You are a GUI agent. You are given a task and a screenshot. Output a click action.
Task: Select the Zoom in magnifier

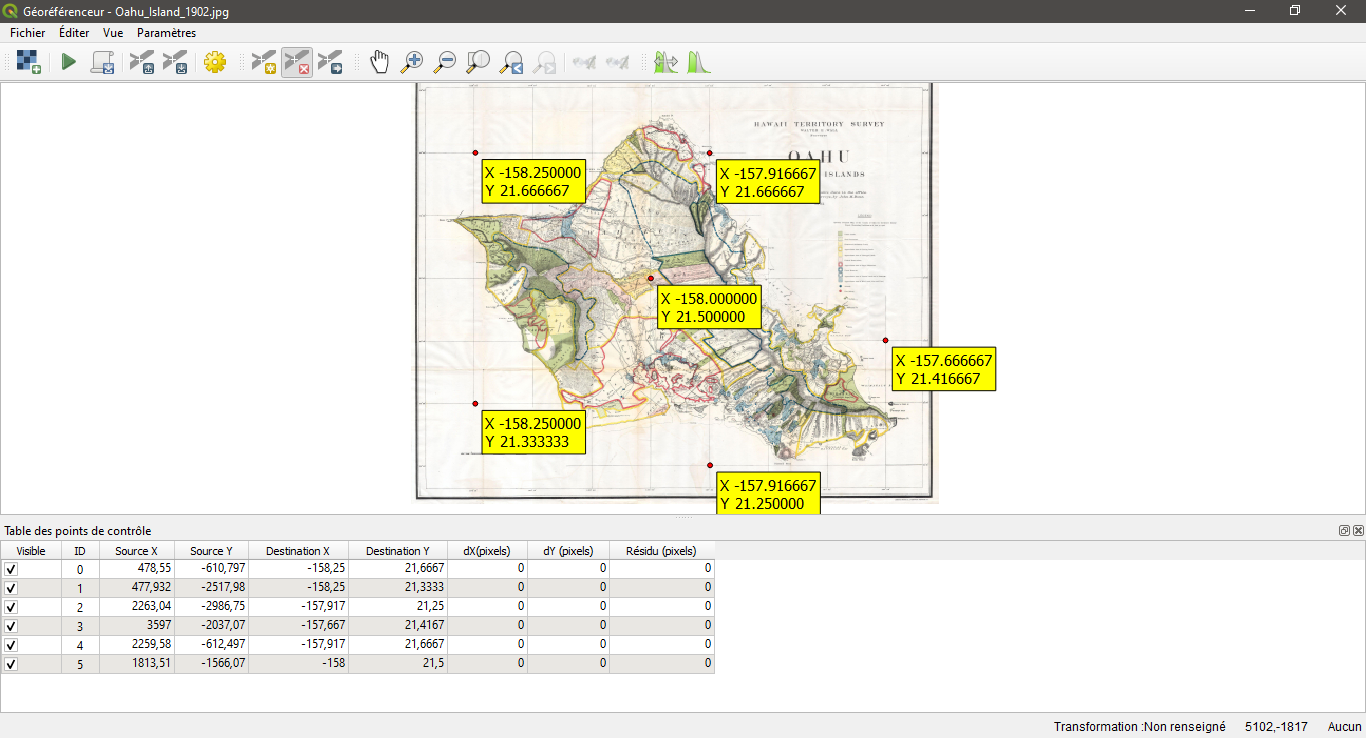pos(411,62)
